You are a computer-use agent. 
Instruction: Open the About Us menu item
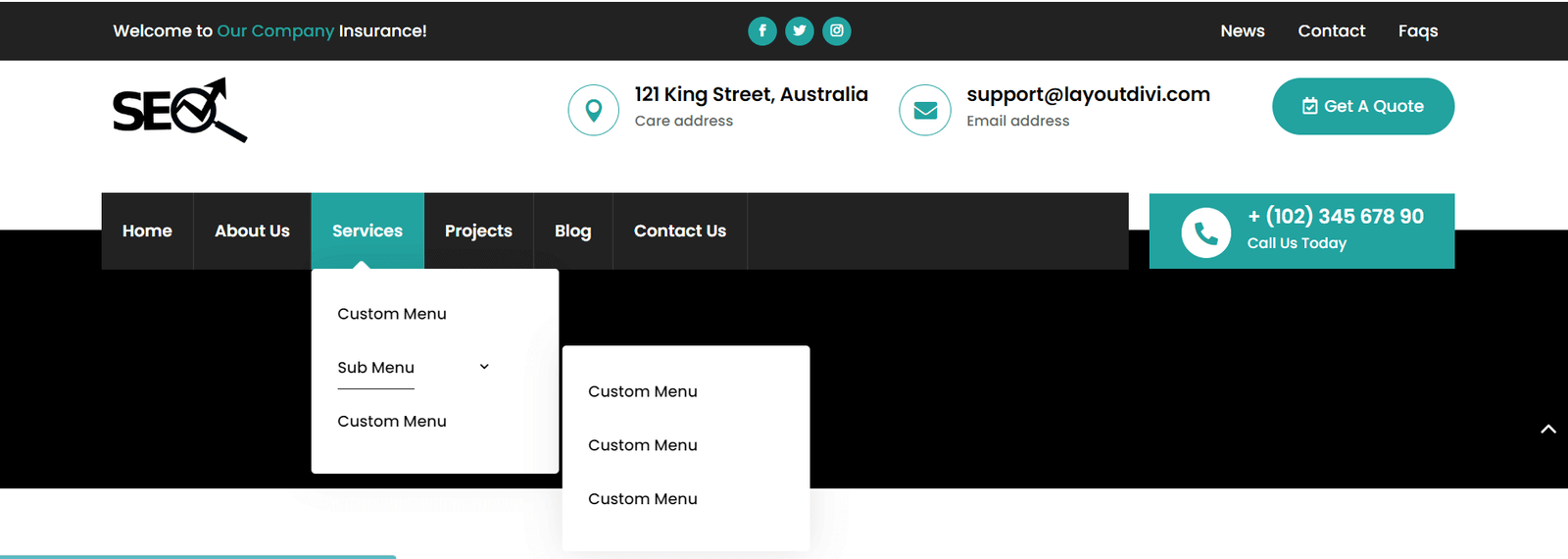pyautogui.click(x=252, y=230)
